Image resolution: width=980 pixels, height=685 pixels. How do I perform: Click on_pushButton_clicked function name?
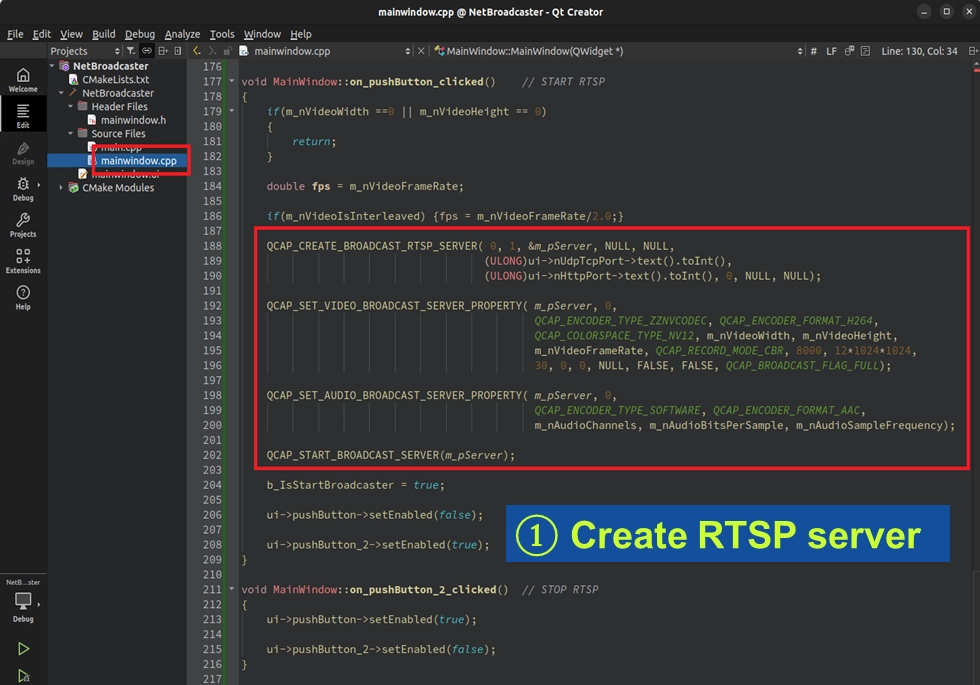click(416, 81)
